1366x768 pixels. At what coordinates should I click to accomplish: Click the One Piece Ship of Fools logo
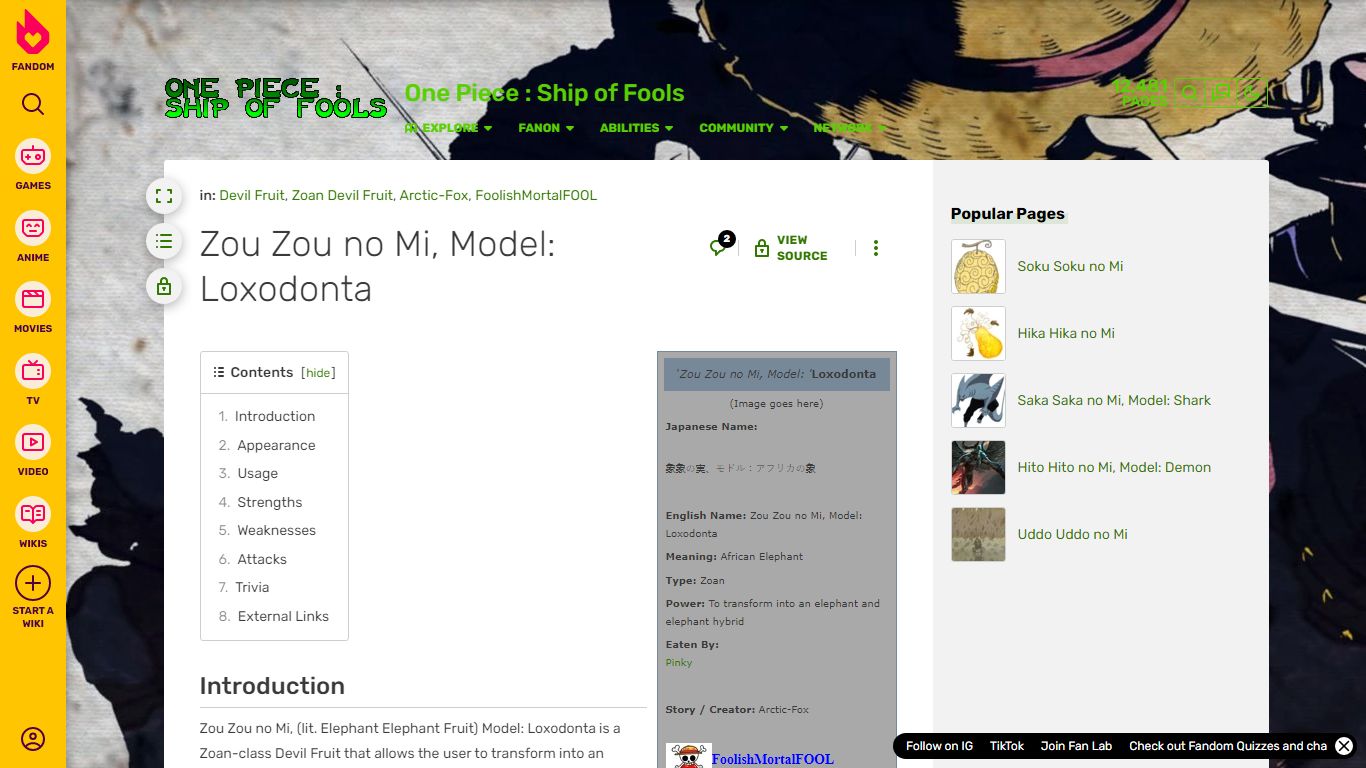click(x=276, y=98)
